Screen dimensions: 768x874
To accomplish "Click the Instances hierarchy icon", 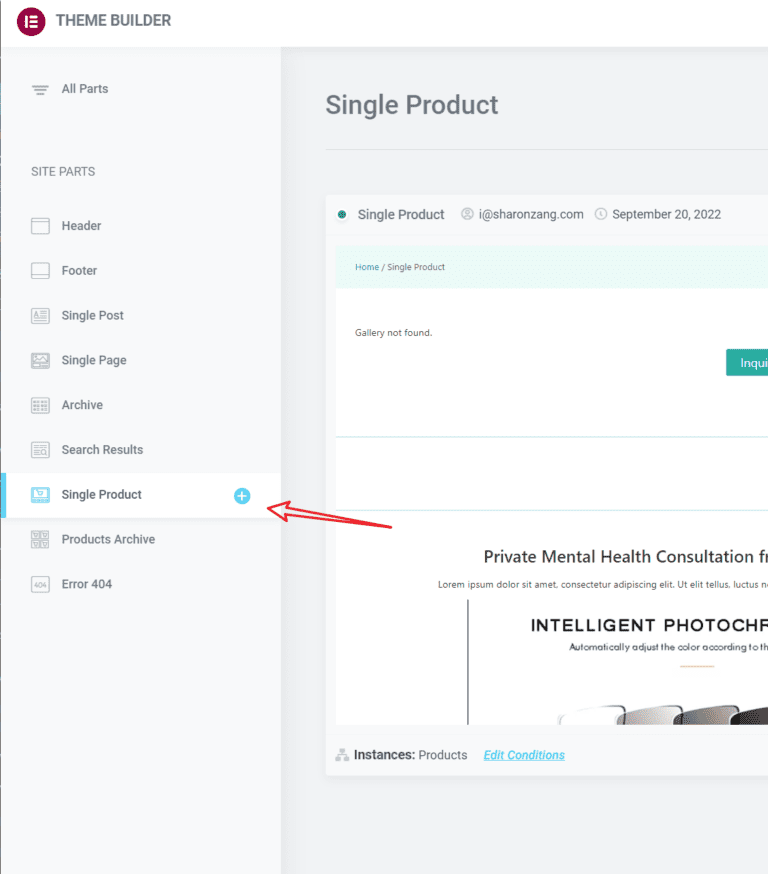I will click(x=342, y=755).
